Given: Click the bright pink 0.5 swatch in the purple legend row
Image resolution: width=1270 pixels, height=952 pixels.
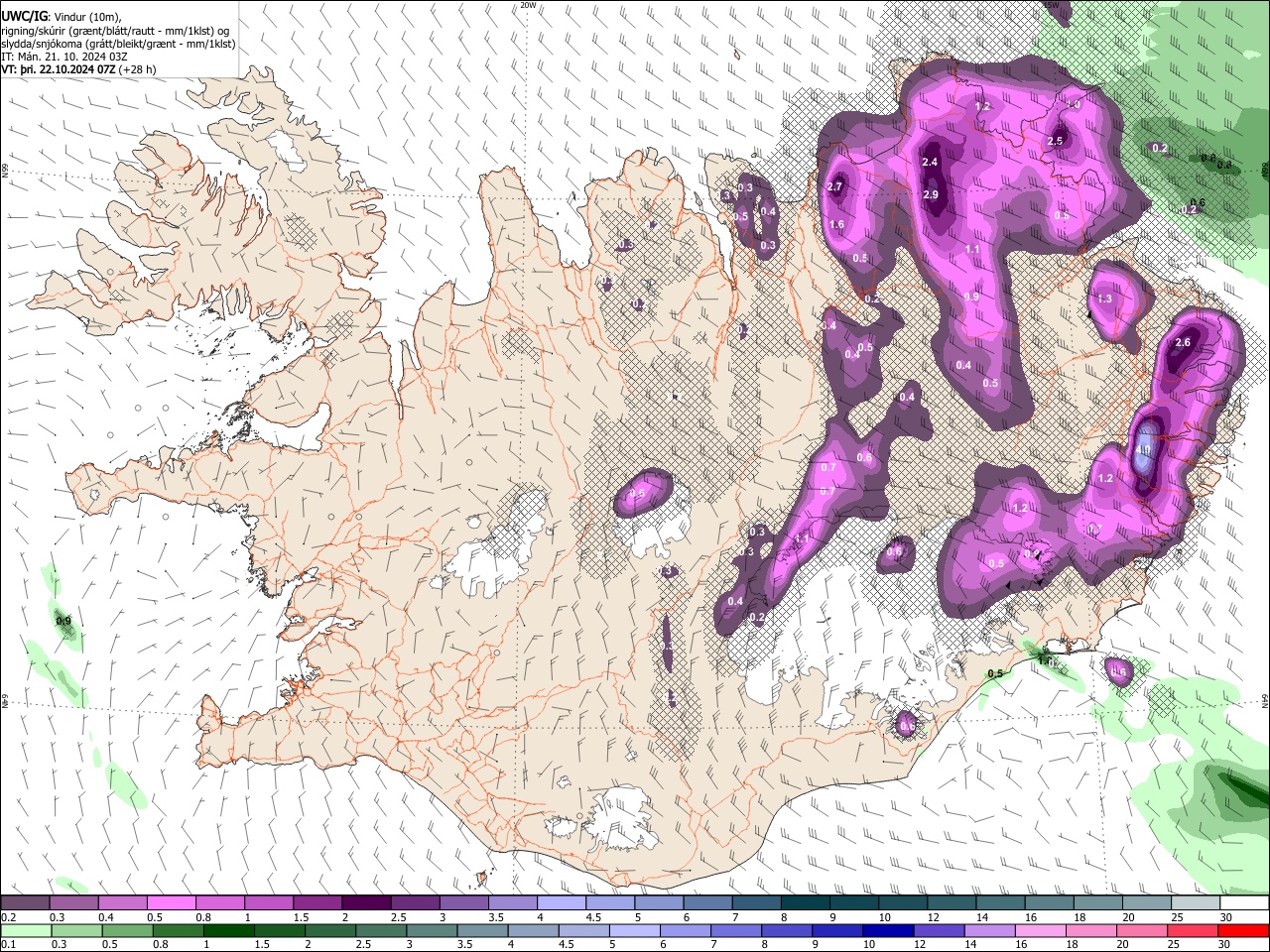Looking at the screenshot, I should click(x=171, y=903).
